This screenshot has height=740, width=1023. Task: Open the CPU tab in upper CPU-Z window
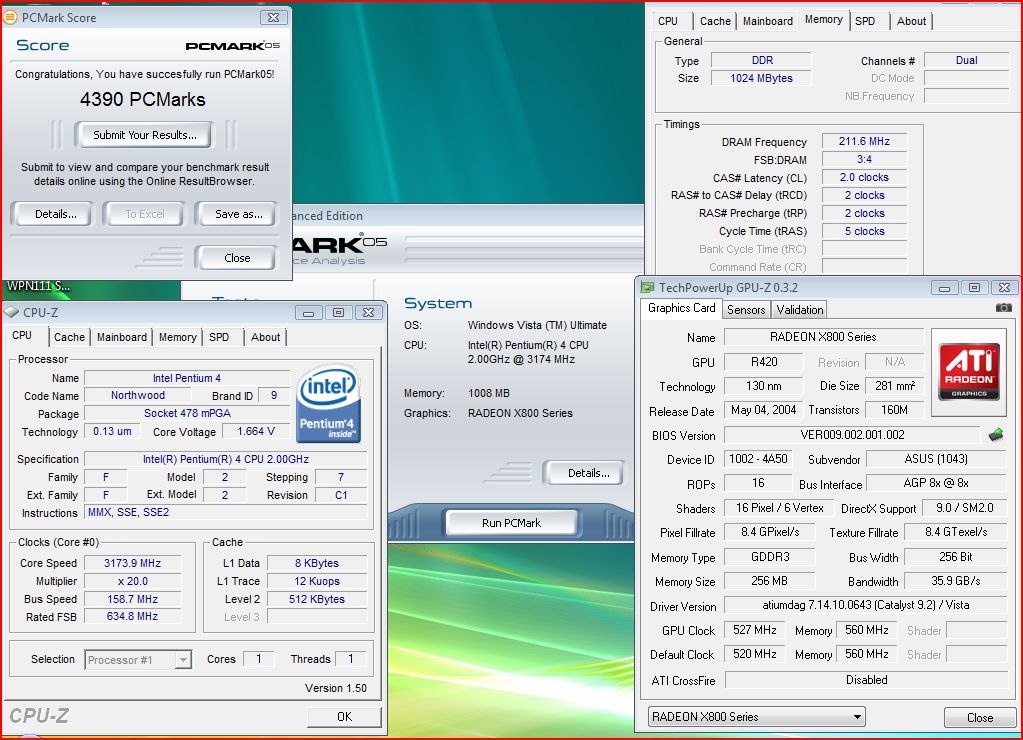pos(668,21)
